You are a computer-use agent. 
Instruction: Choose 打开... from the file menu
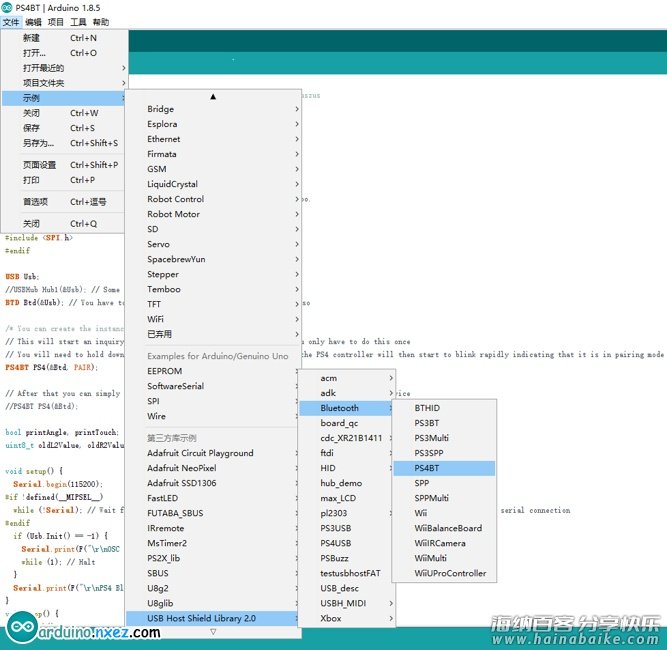tap(64, 53)
